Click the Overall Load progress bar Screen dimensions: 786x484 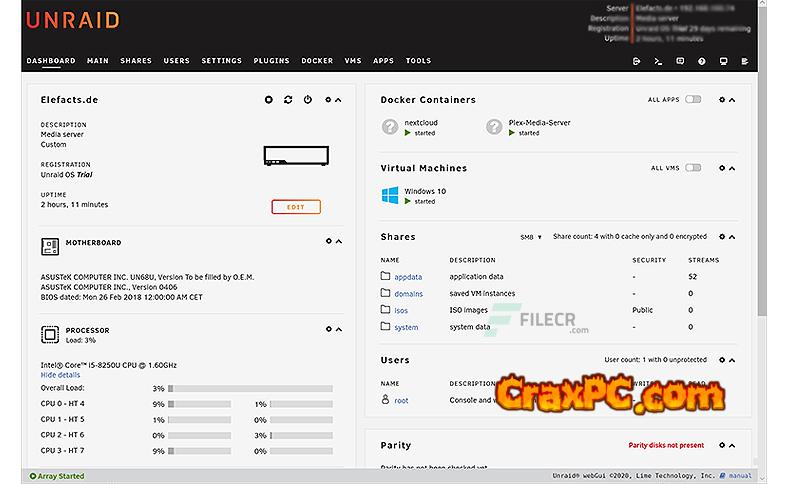click(x=250, y=388)
